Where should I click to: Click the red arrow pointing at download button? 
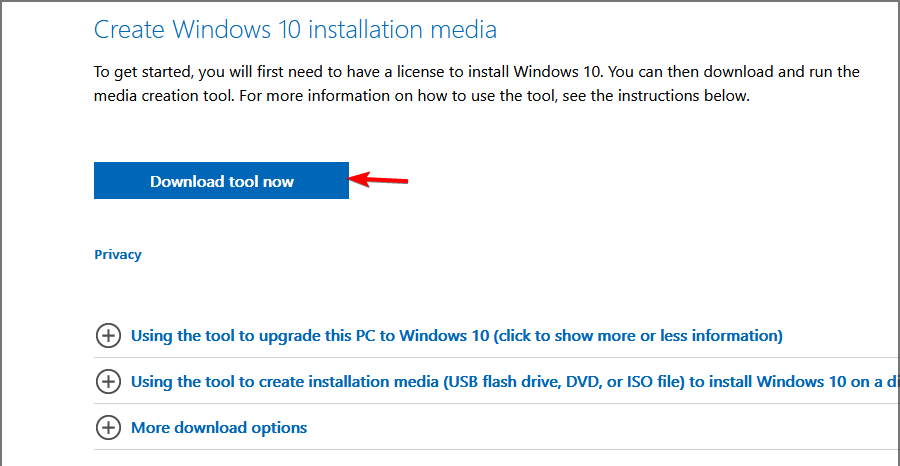click(379, 180)
